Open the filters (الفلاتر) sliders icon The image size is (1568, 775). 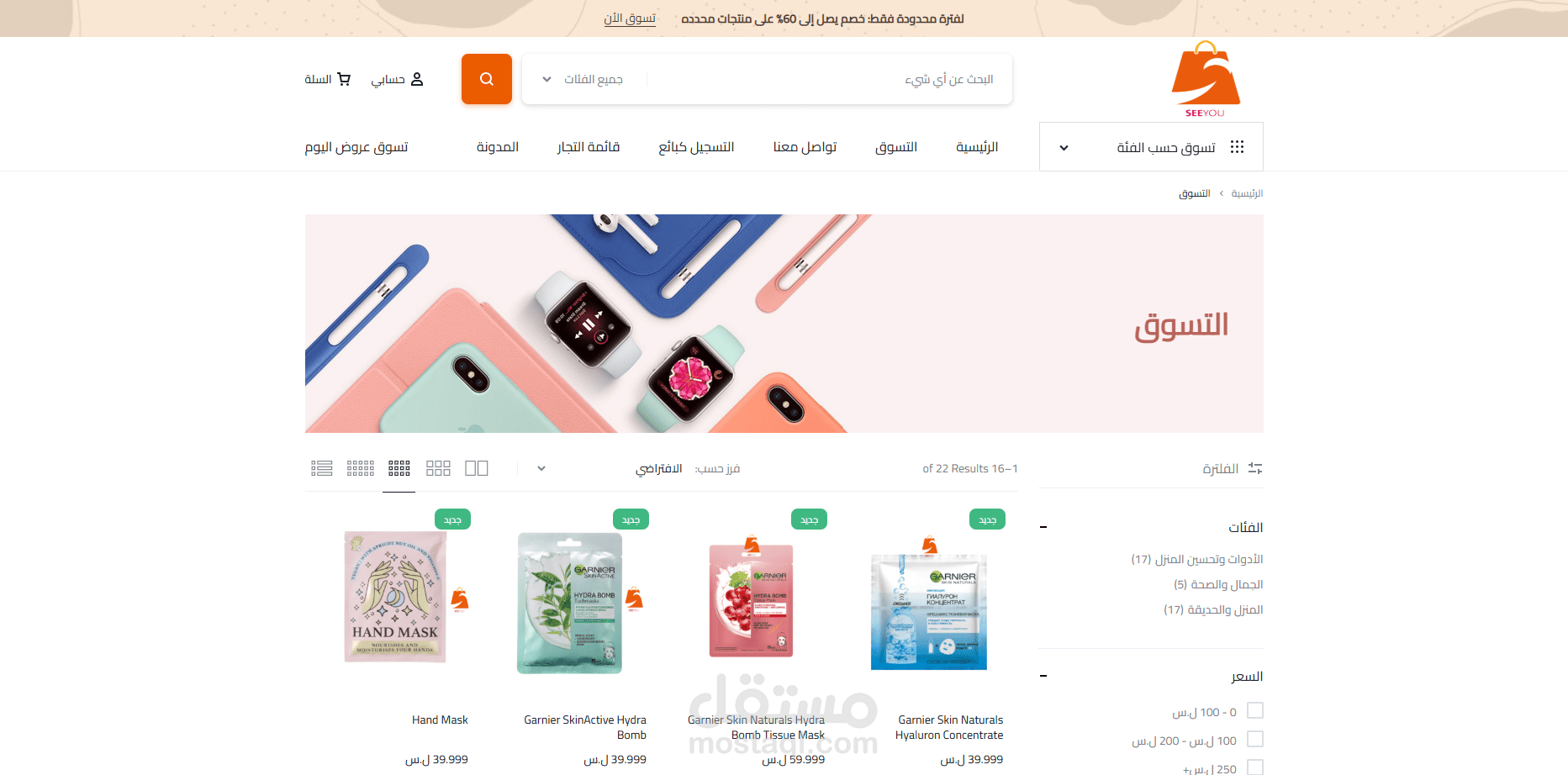coord(1255,468)
